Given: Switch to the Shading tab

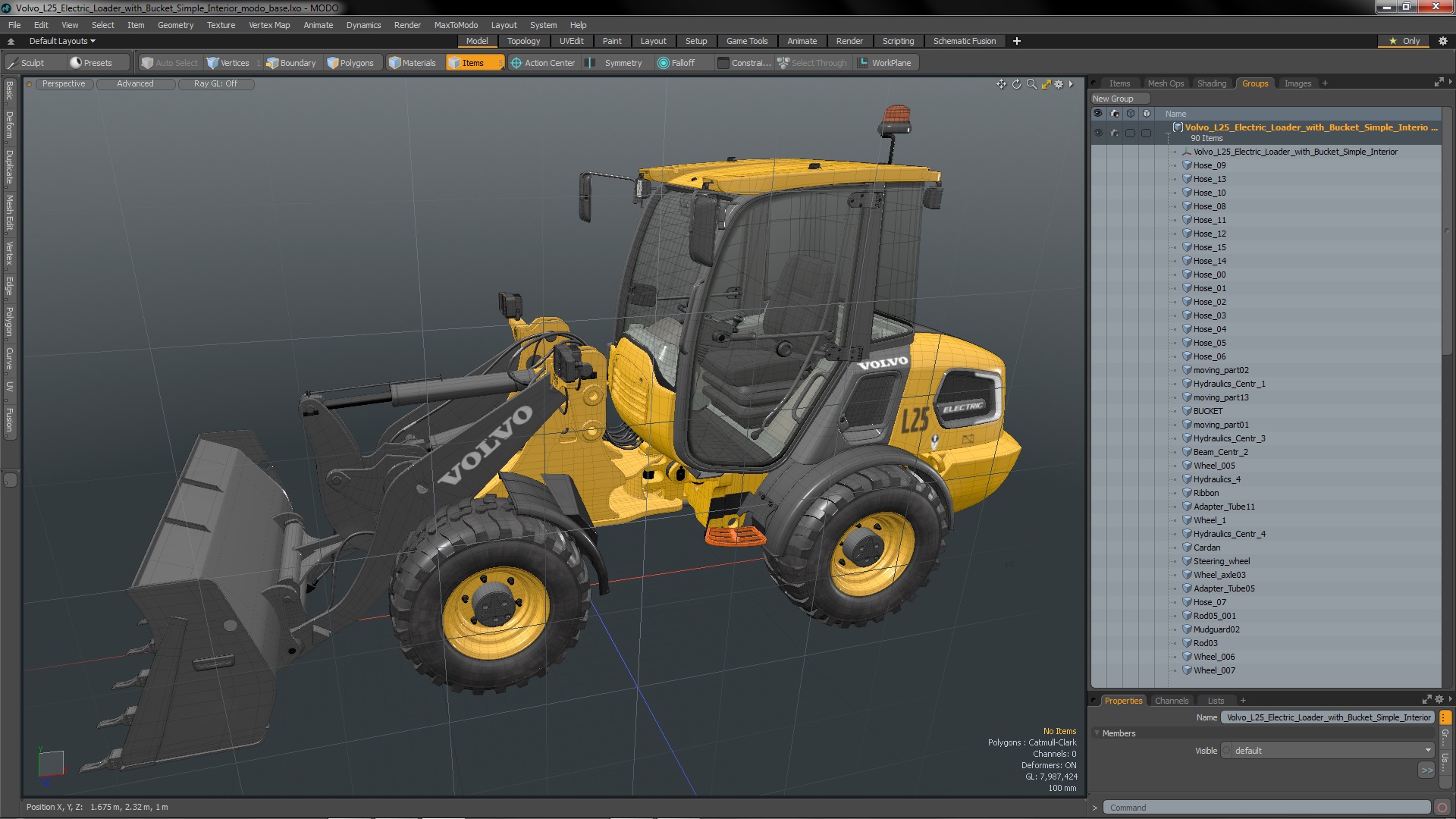Looking at the screenshot, I should point(1211,83).
